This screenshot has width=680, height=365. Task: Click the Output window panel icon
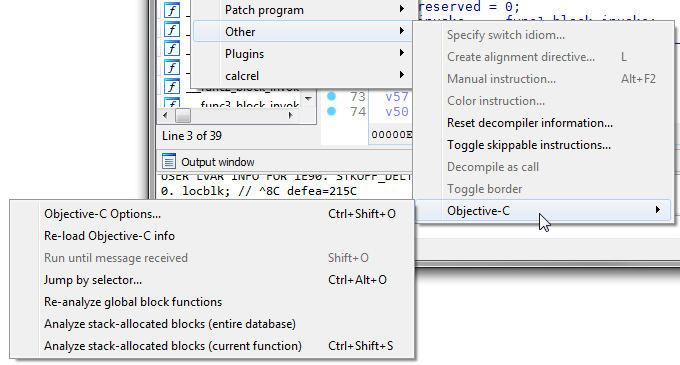tap(169, 161)
